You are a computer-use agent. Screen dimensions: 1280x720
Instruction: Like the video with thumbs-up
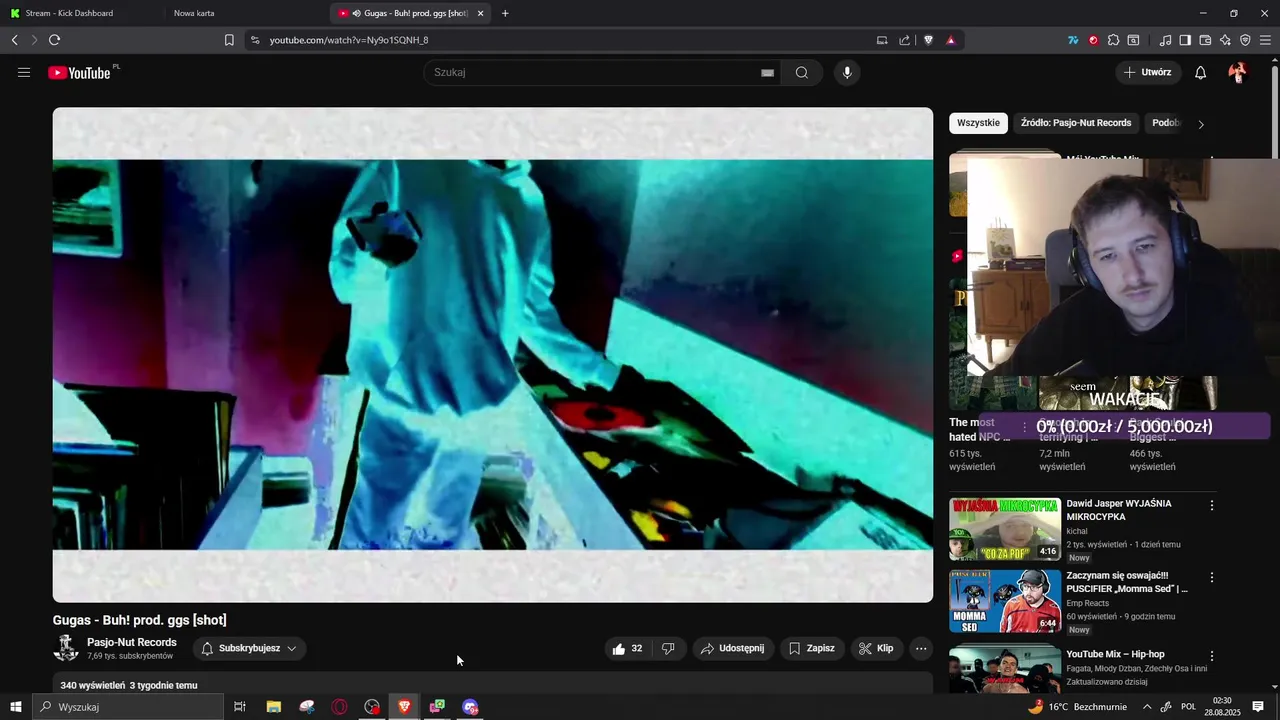626,648
